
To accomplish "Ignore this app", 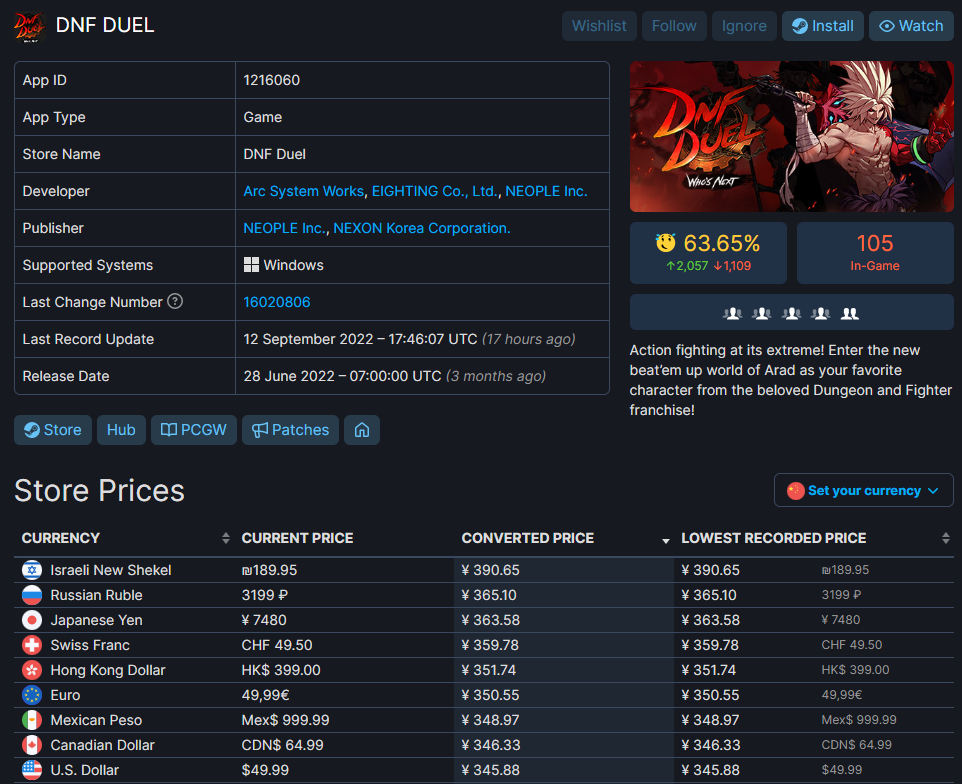I will tap(744, 26).
